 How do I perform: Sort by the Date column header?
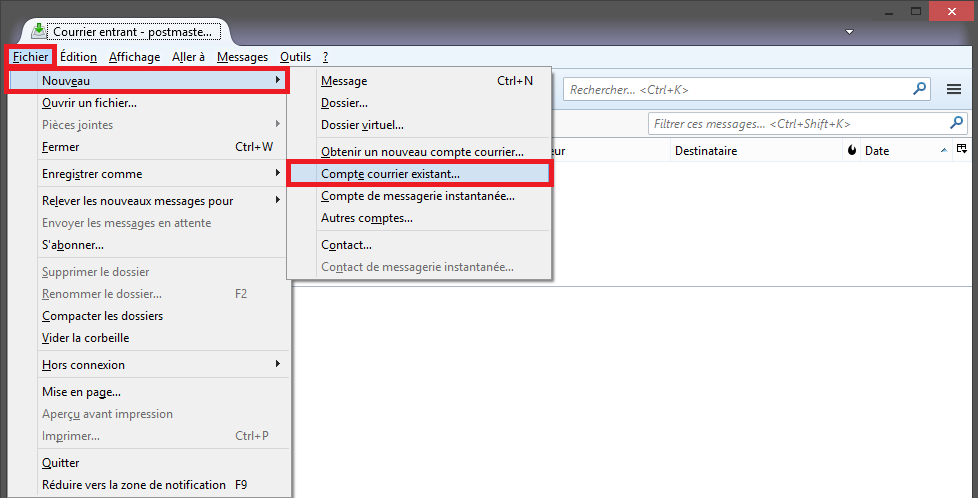pyautogui.click(x=906, y=150)
